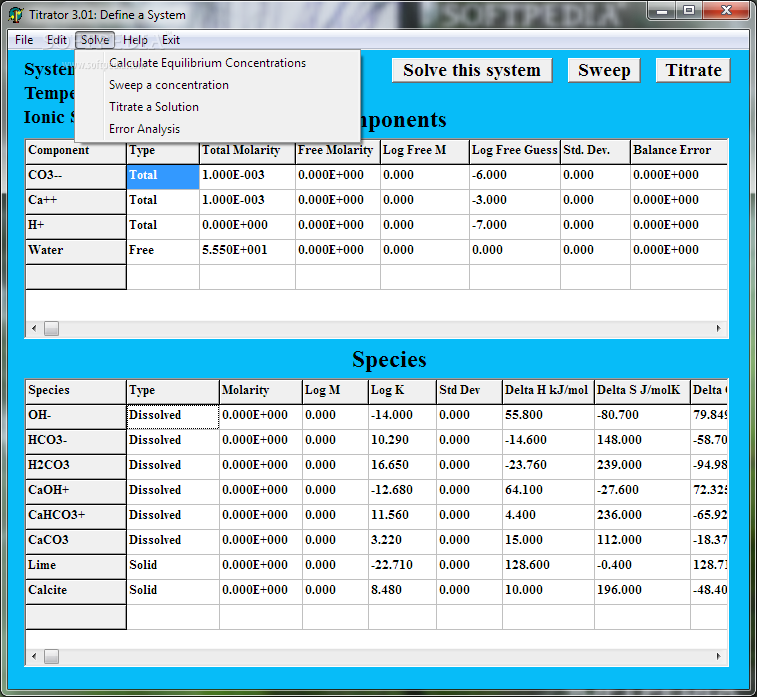
Task: Click Species scrollbar left arrow
Action: tap(34, 656)
